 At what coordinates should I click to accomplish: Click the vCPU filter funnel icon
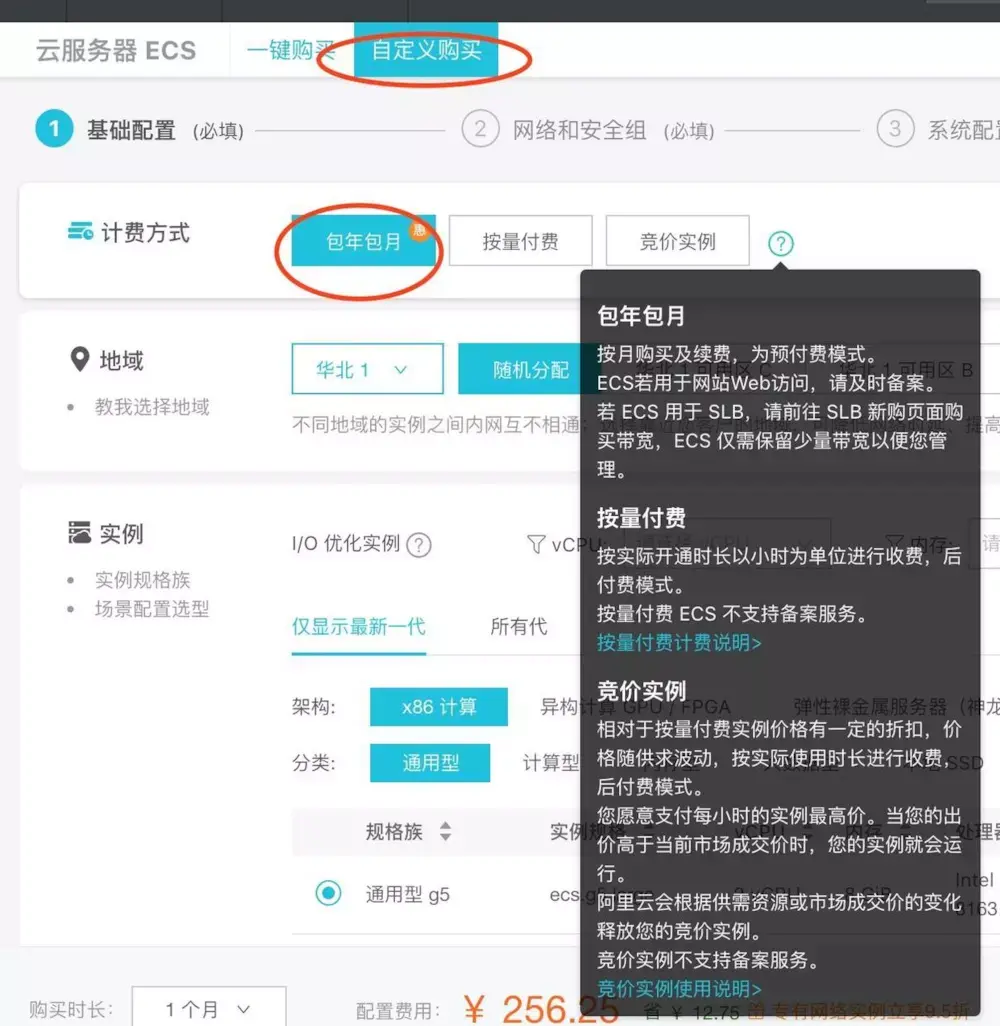pos(536,544)
